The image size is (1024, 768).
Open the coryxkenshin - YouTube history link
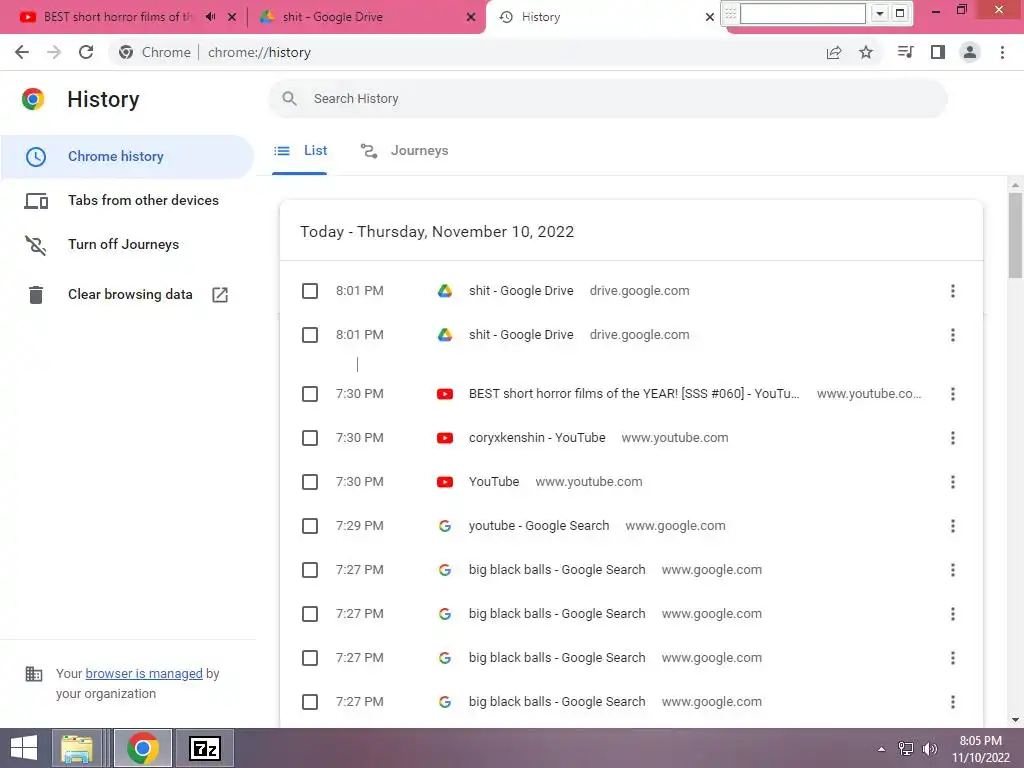537,438
